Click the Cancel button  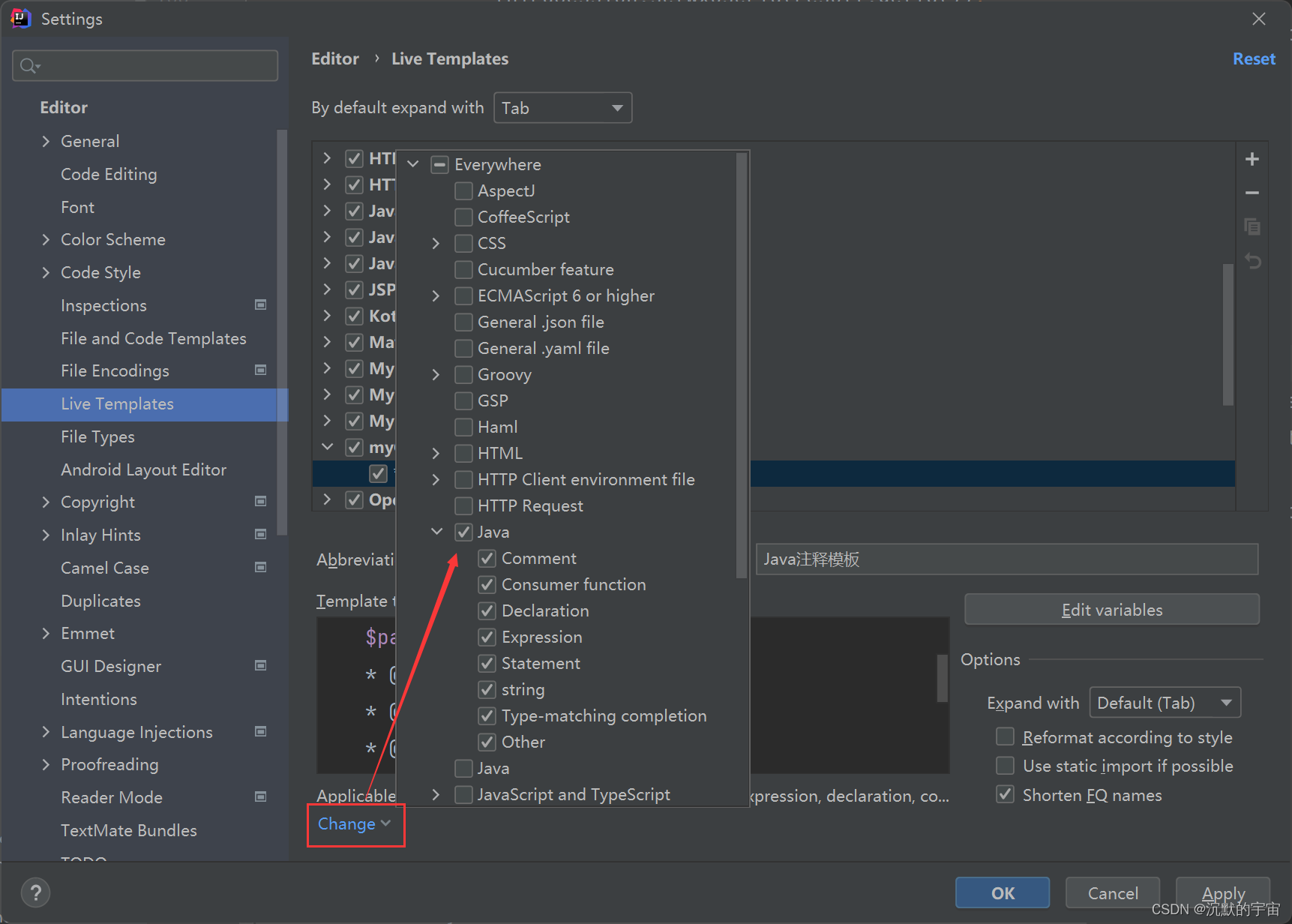pyautogui.click(x=1112, y=892)
